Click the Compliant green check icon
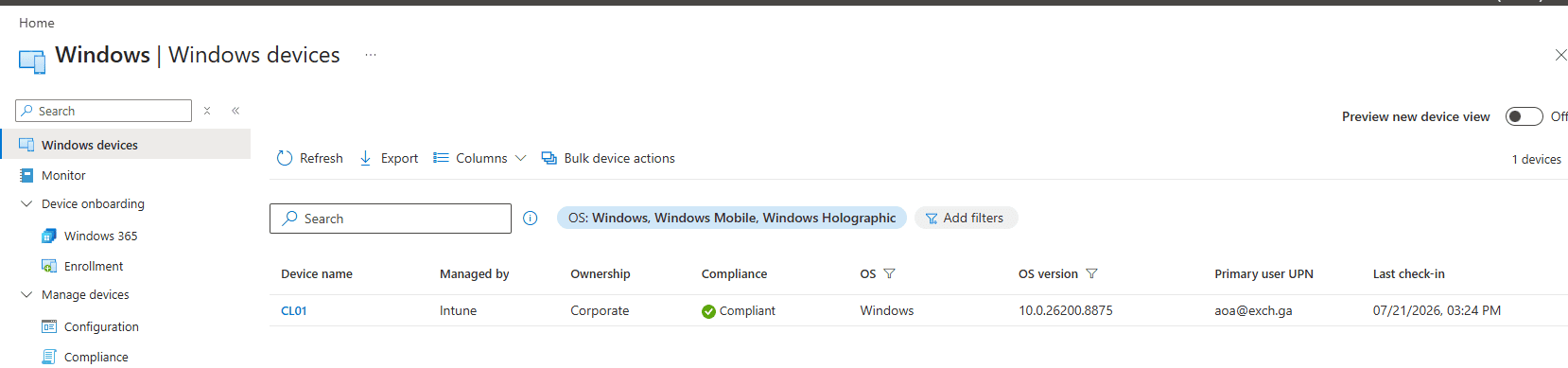1568x368 pixels. point(708,311)
